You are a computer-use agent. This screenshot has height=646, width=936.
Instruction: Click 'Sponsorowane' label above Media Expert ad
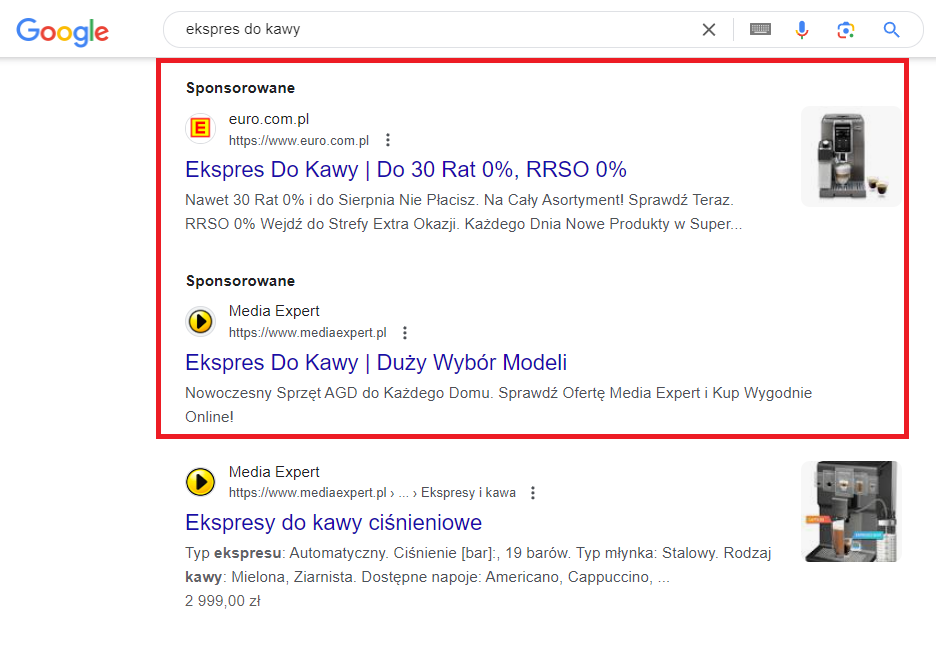(x=241, y=281)
